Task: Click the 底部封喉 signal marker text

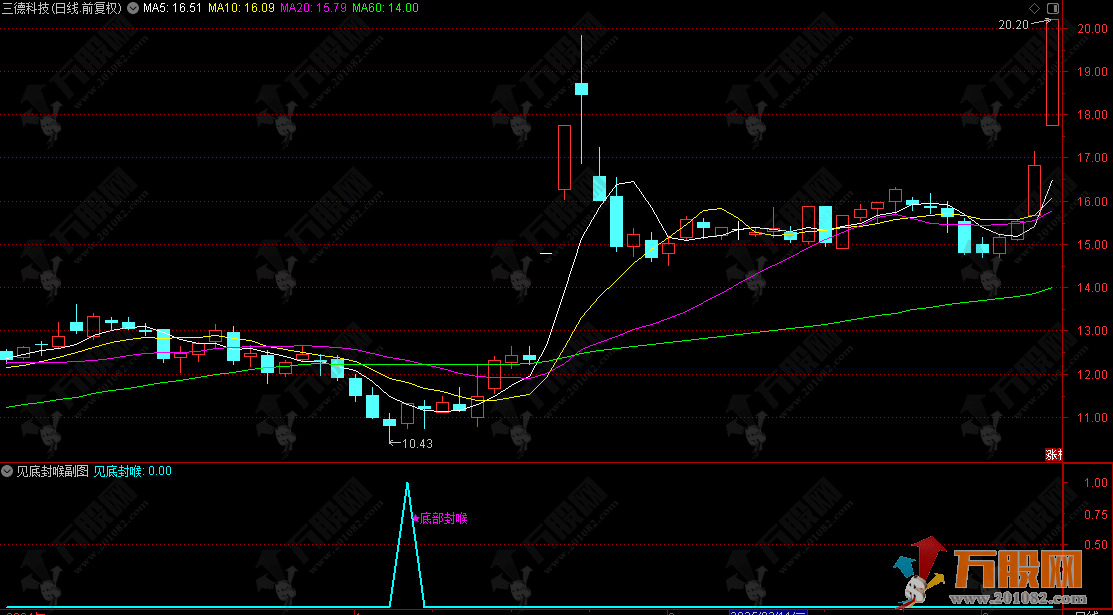Action: pos(443,518)
